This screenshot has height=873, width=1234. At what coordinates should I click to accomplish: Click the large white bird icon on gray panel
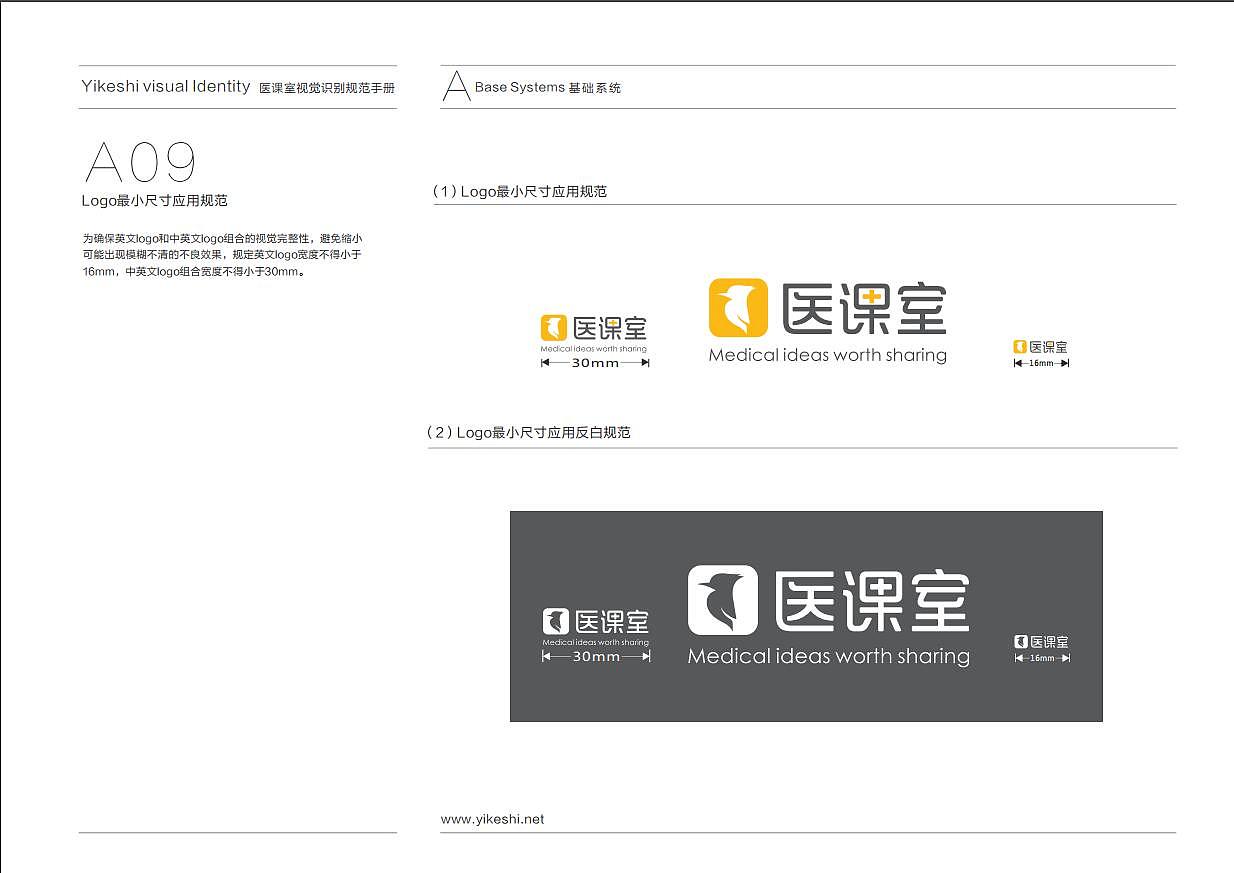(722, 600)
